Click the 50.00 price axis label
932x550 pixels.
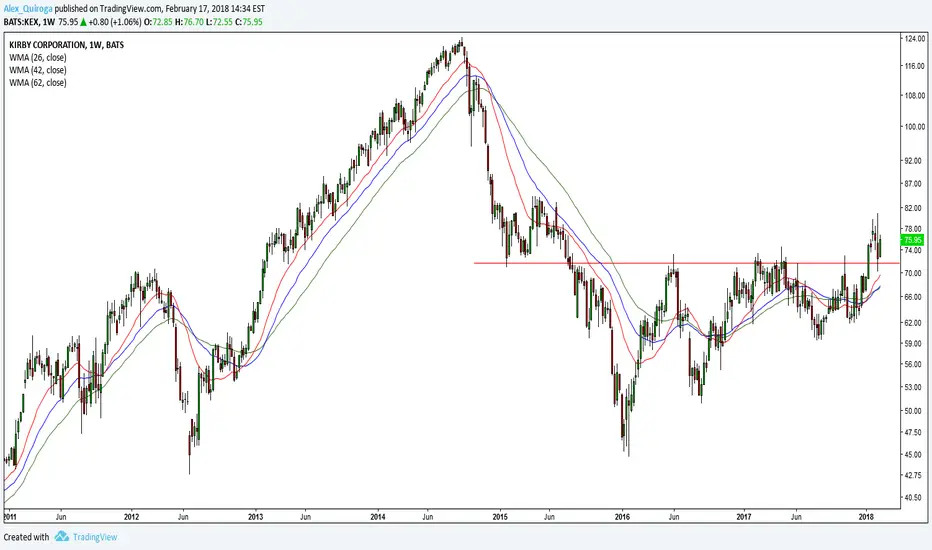click(914, 411)
